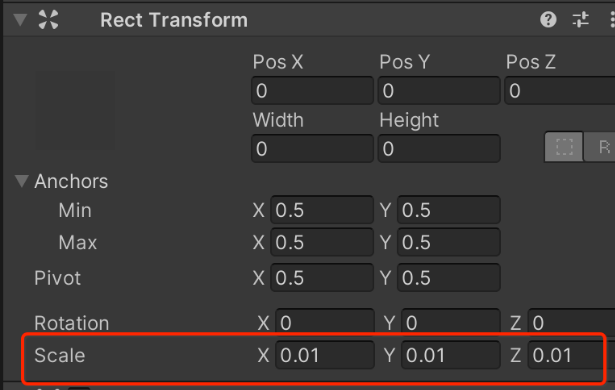The width and height of the screenshot is (615, 390).
Task: Click Pivot X value field
Action: pos(322,278)
